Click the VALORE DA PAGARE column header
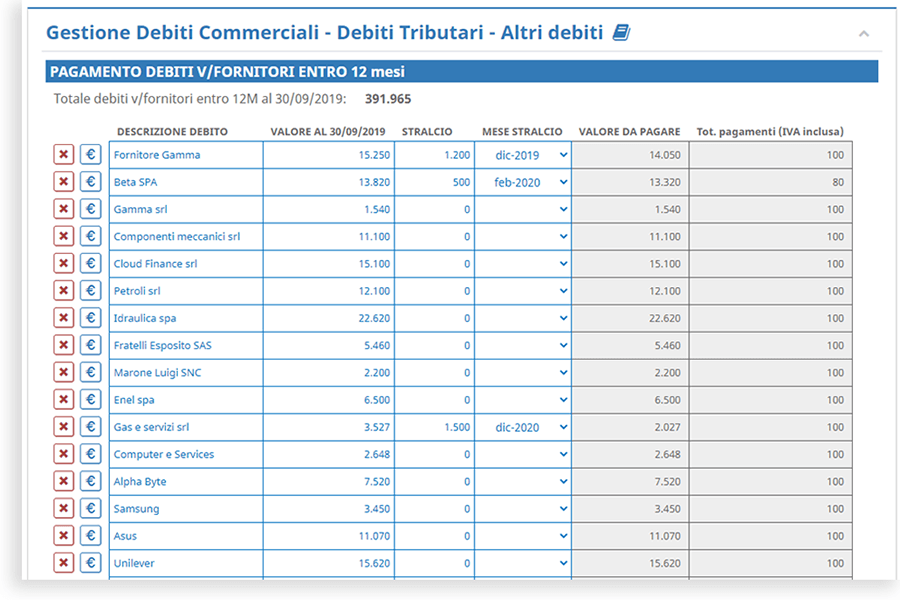900x600 pixels. [629, 131]
